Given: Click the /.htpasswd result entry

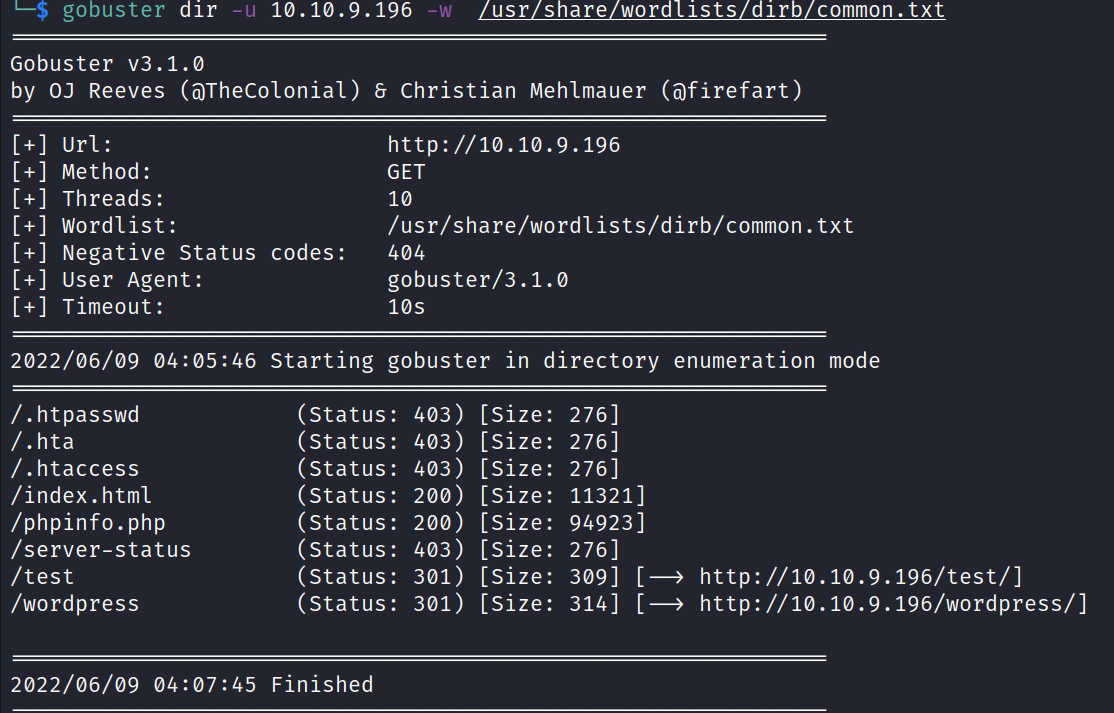Looking at the screenshot, I should point(75,415).
